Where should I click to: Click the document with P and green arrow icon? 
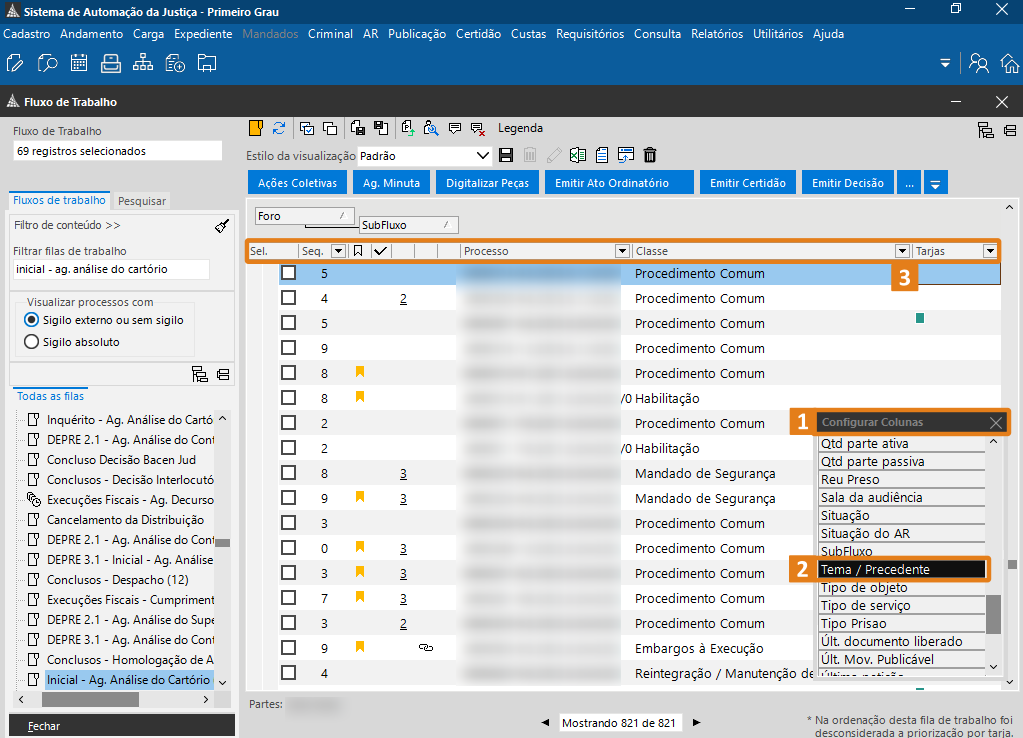coord(408,128)
